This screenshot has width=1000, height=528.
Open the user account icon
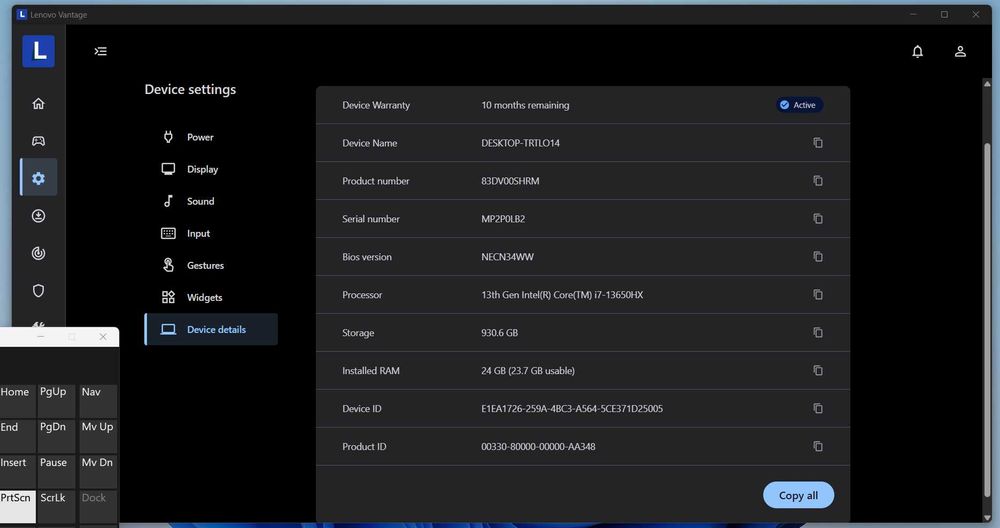coord(960,52)
